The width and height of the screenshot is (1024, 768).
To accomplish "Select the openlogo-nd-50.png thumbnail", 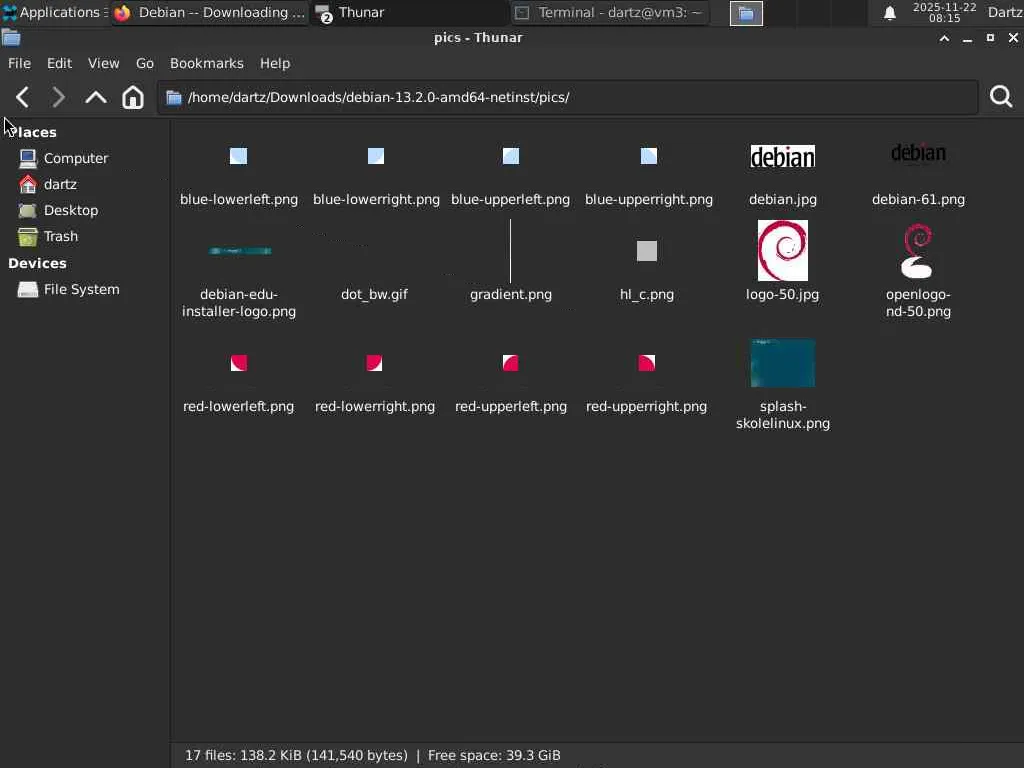I will [917, 251].
